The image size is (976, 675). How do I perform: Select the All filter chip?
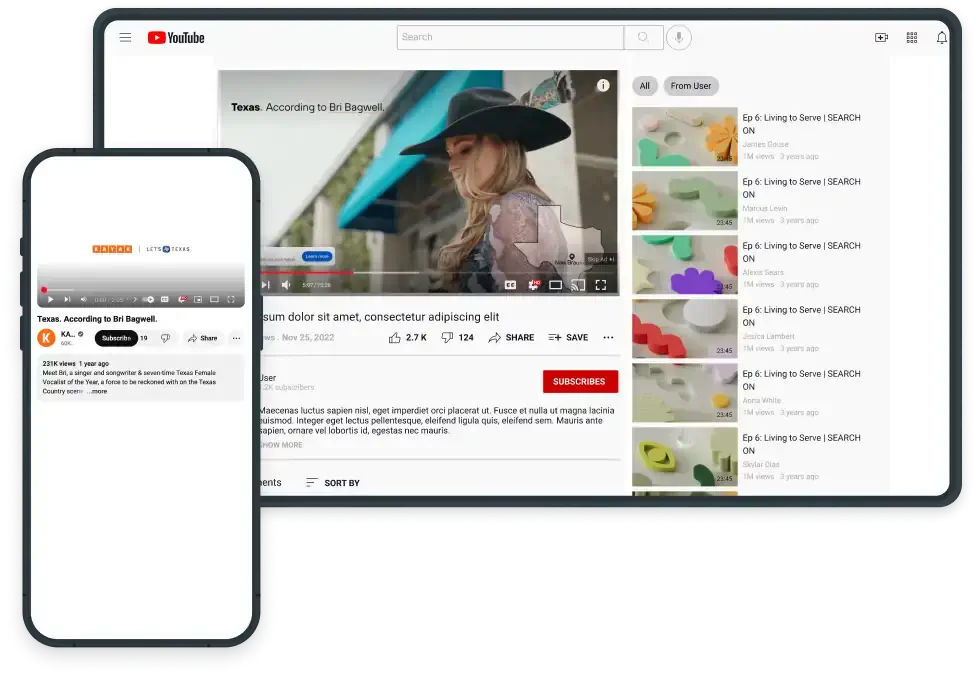pyautogui.click(x=645, y=86)
